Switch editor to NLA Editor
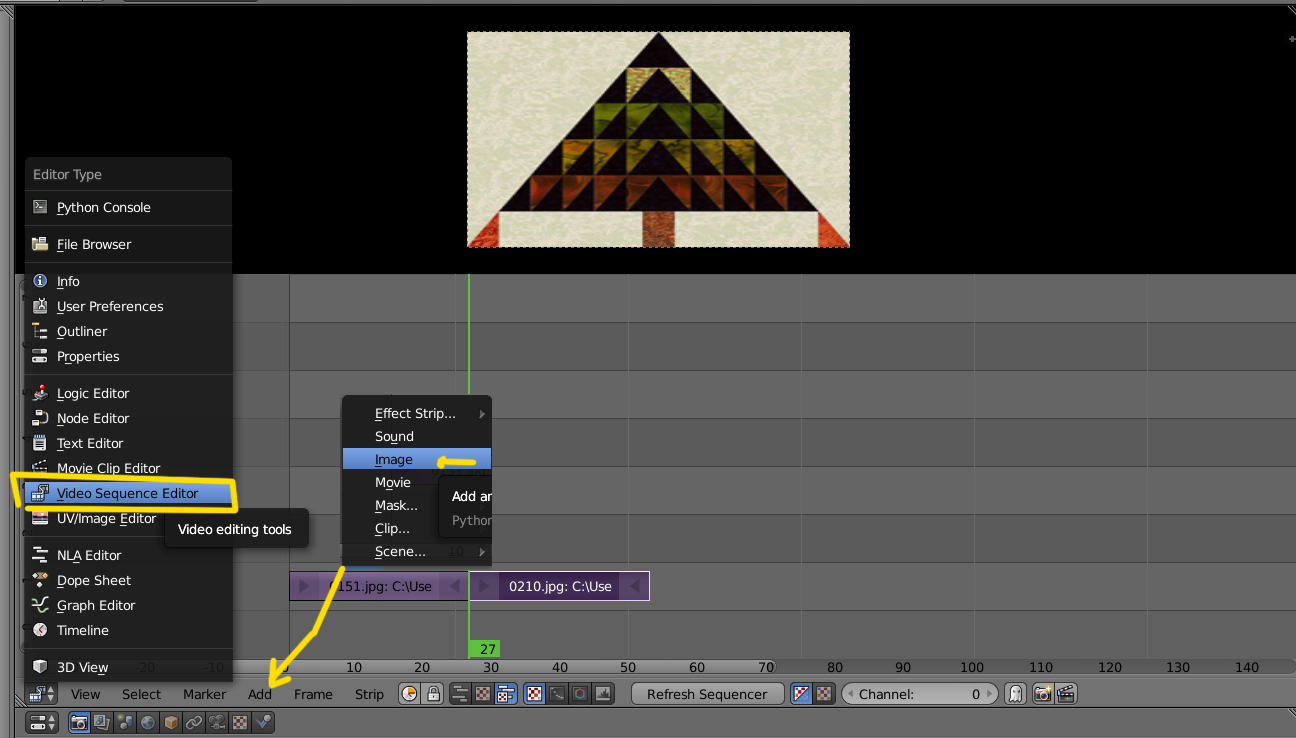Viewport: 1296px width, 738px height. pyautogui.click(x=128, y=555)
